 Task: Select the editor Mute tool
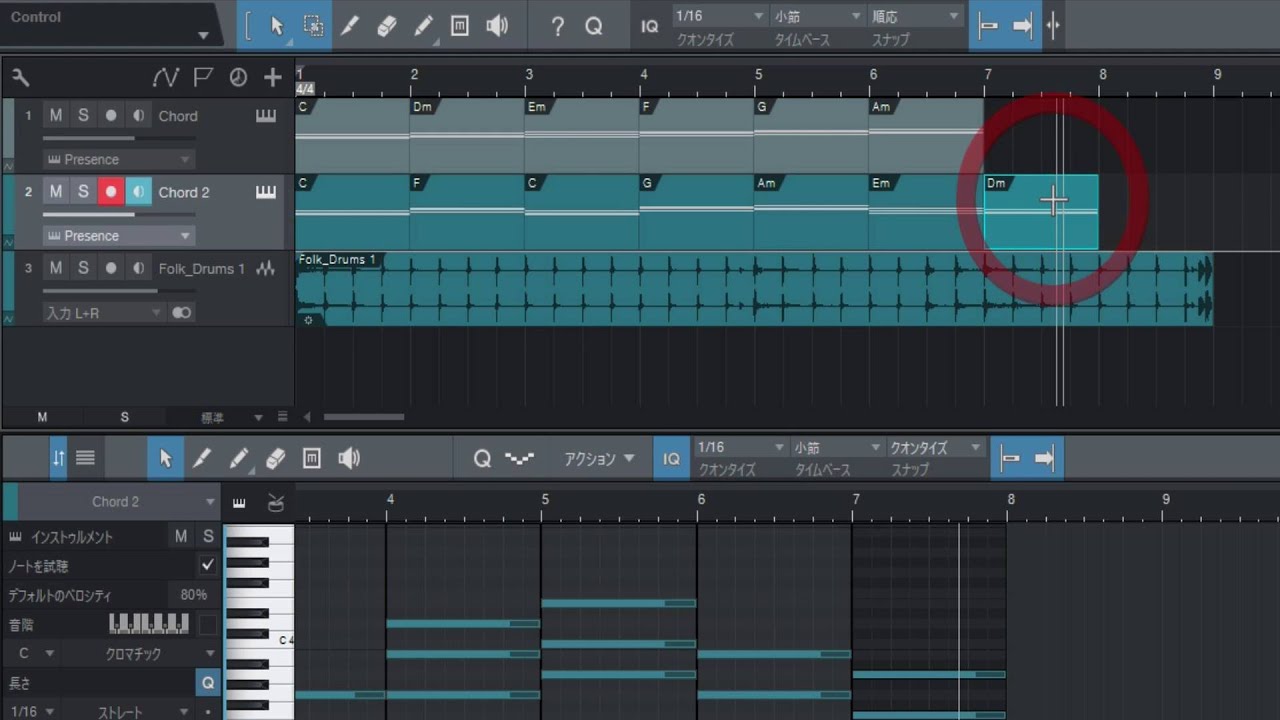tap(312, 458)
